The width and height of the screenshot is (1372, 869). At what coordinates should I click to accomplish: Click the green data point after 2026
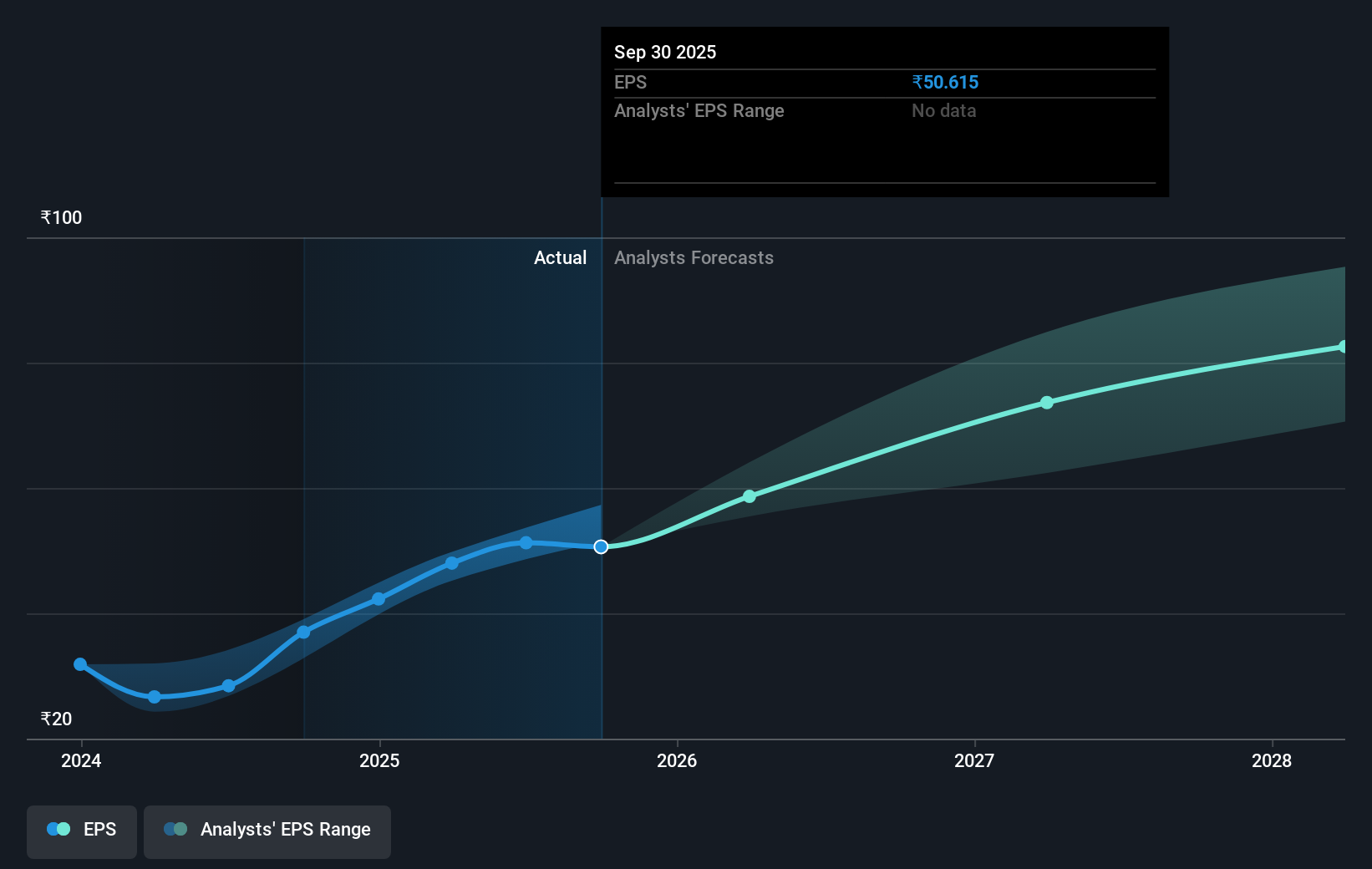(x=750, y=496)
